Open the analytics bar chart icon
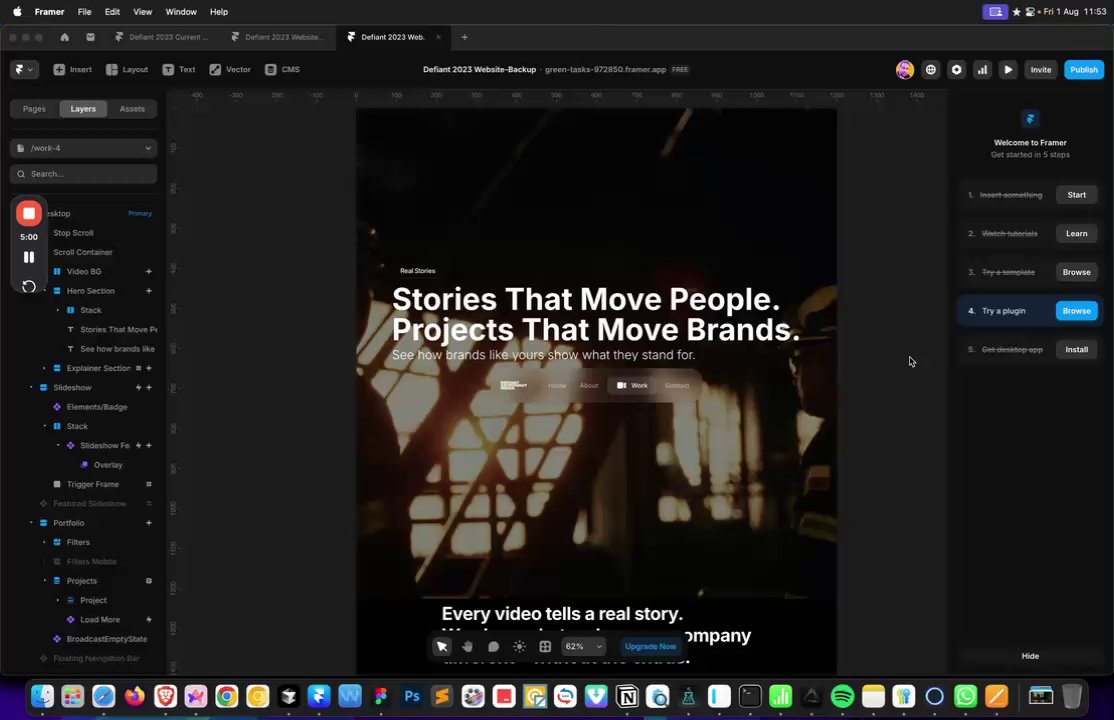1114x720 pixels. 982,70
